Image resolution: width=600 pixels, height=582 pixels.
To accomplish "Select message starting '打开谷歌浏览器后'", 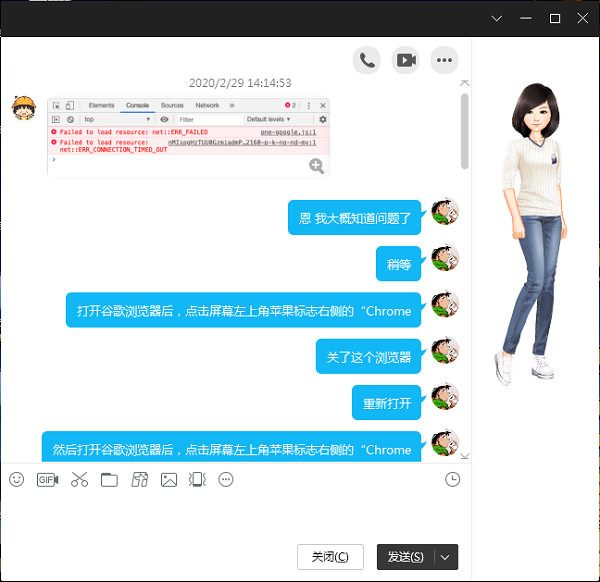I will [243, 310].
